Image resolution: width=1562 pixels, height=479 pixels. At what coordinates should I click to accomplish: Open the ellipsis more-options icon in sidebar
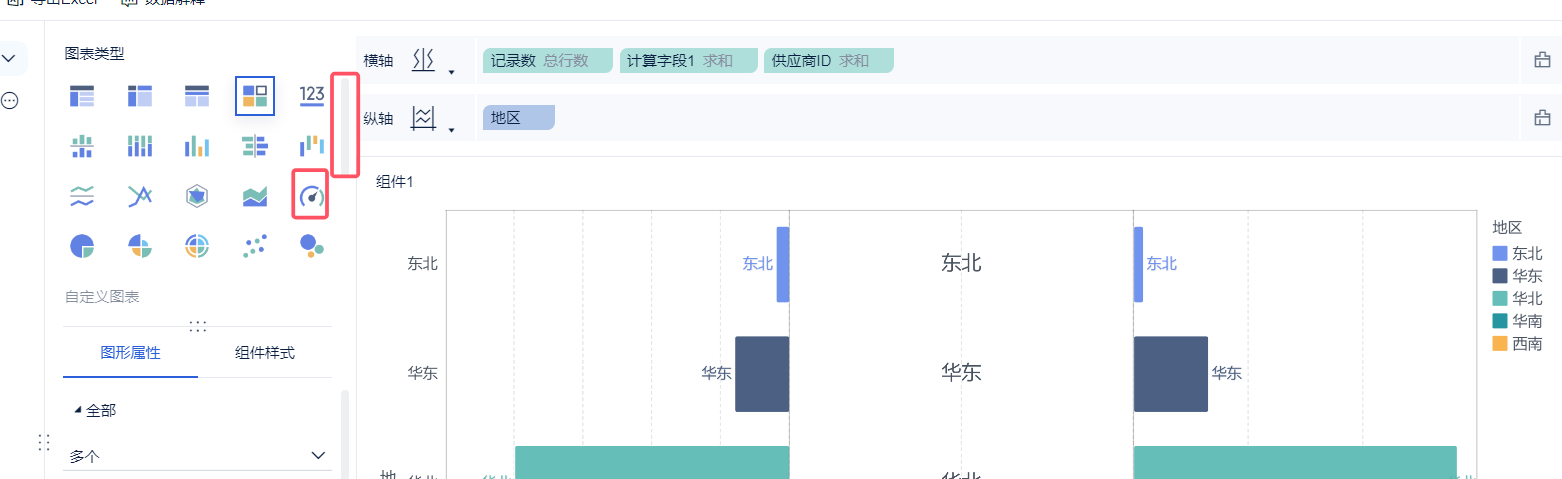[9, 100]
